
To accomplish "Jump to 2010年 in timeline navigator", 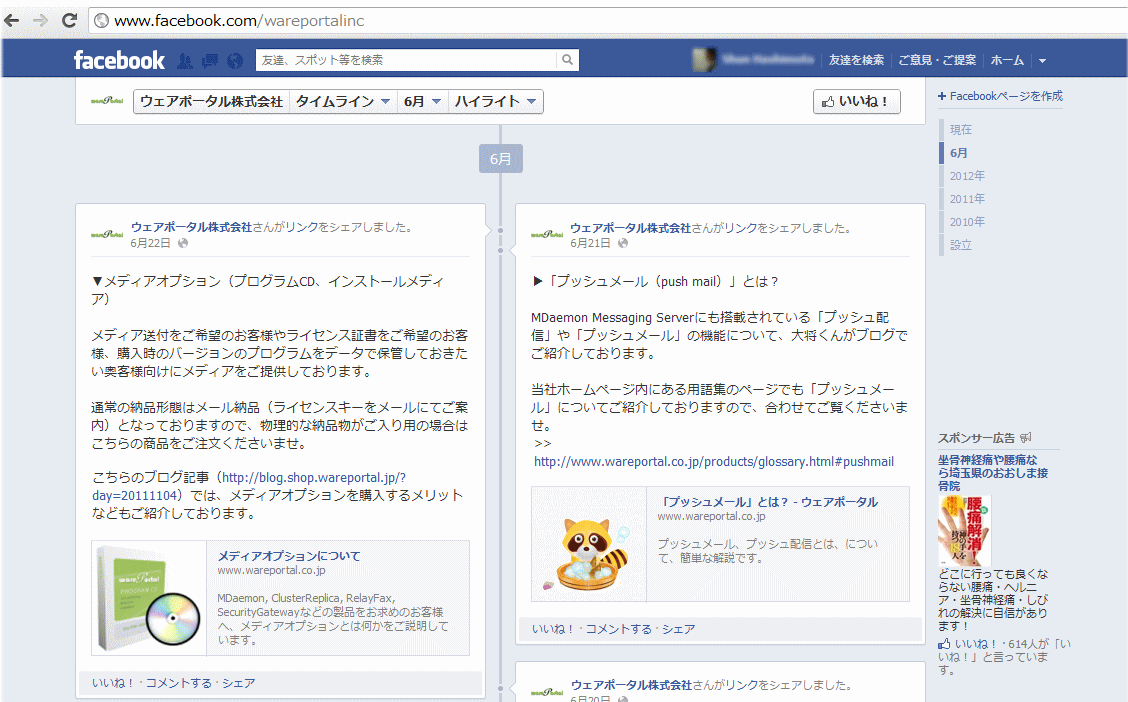I will coord(967,222).
